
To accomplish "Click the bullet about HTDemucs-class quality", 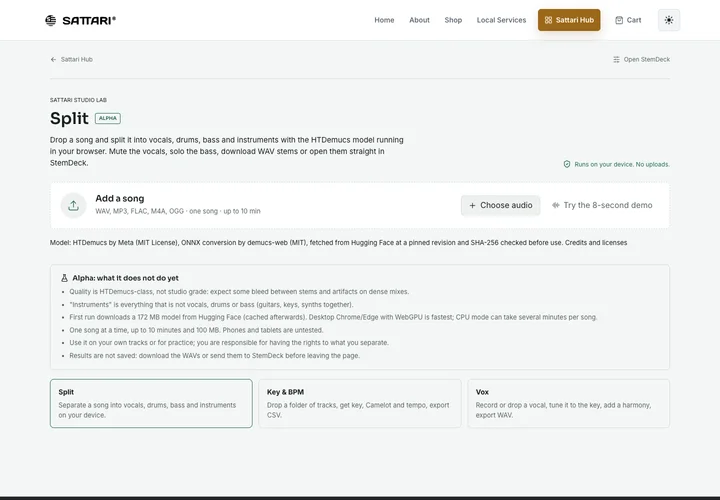I will click(239, 292).
